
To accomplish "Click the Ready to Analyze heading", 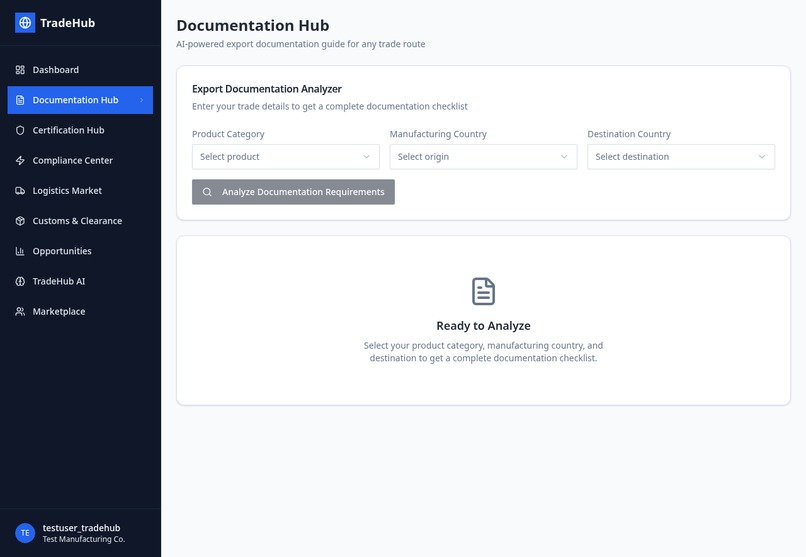I will coord(483,326).
